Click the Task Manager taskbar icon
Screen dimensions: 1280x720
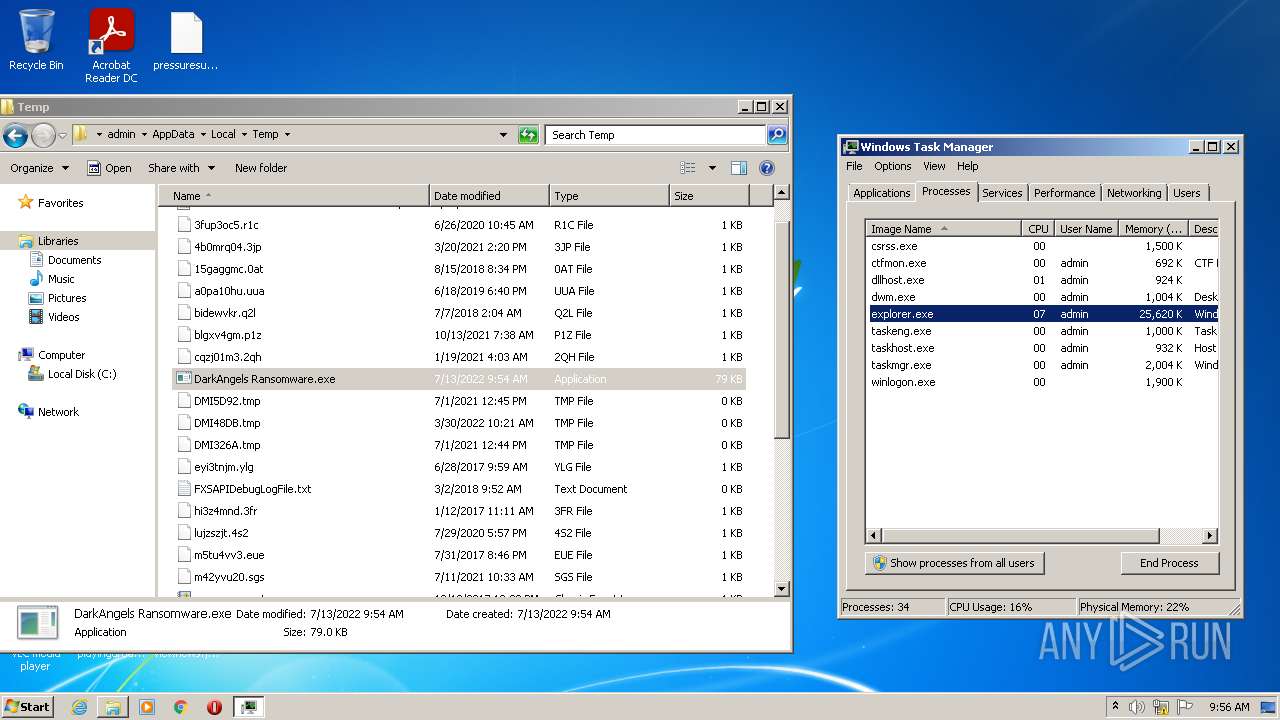(249, 707)
